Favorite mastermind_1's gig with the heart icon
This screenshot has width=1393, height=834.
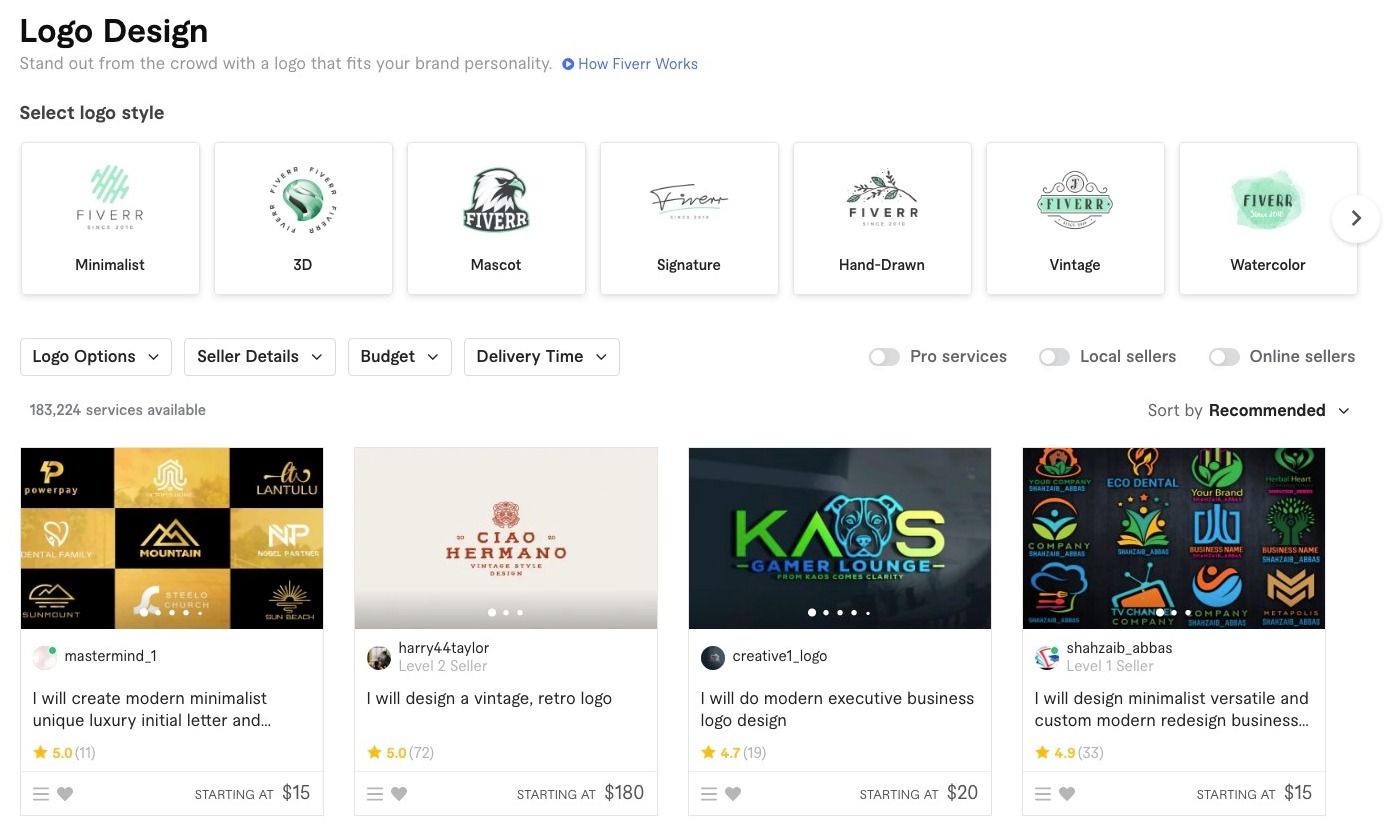coord(65,793)
